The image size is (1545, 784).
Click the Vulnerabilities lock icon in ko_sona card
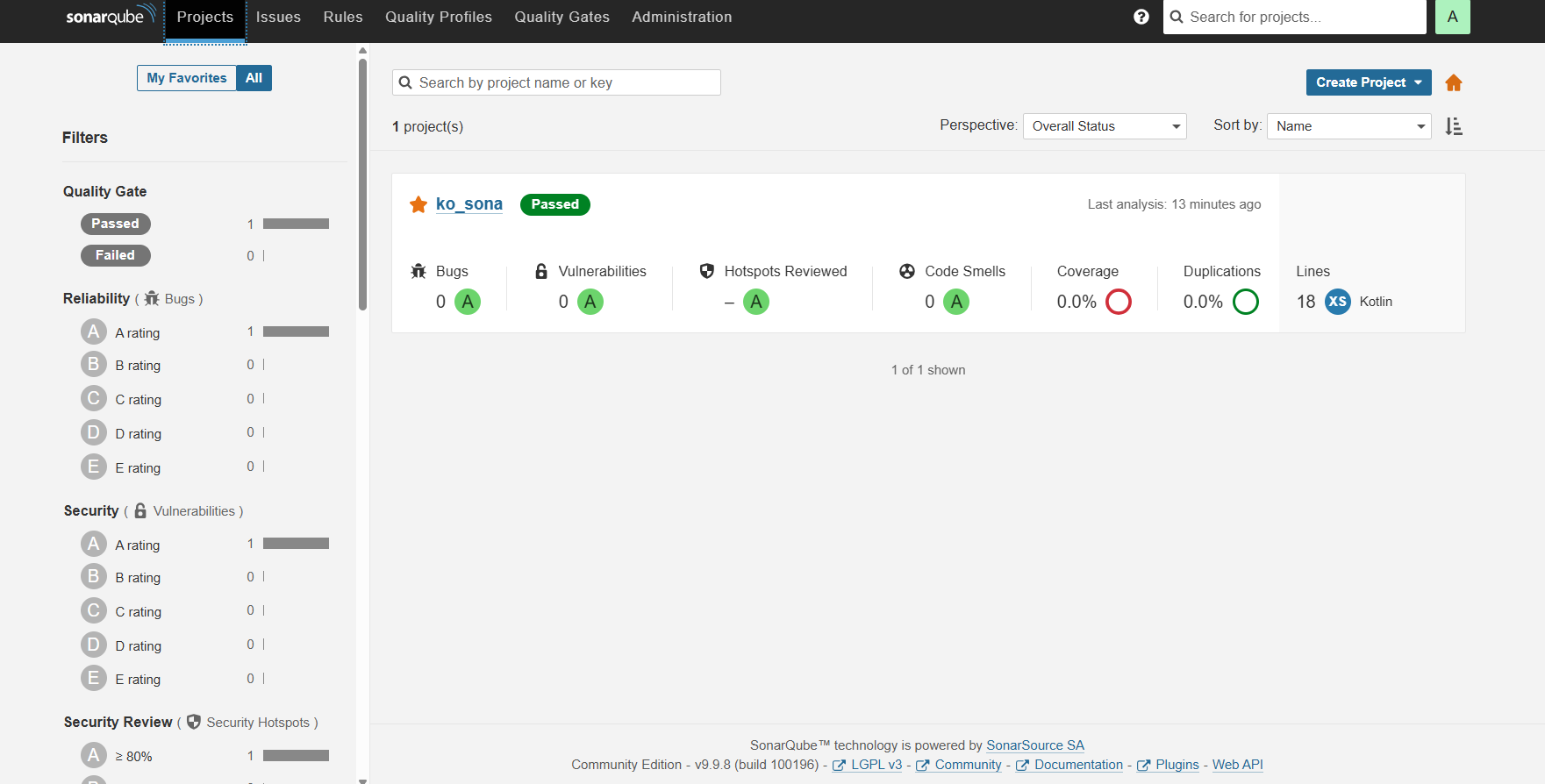(541, 271)
